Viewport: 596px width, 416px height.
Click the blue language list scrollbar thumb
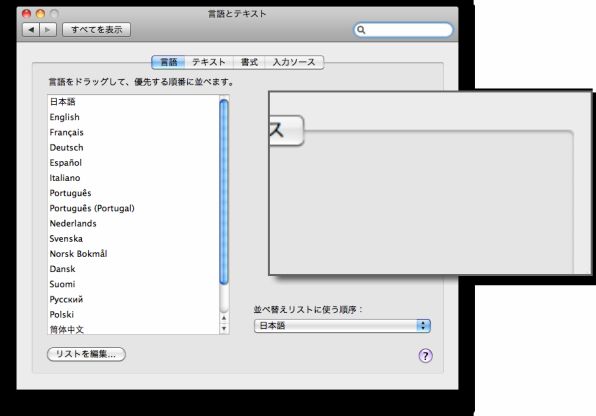pyautogui.click(x=224, y=191)
